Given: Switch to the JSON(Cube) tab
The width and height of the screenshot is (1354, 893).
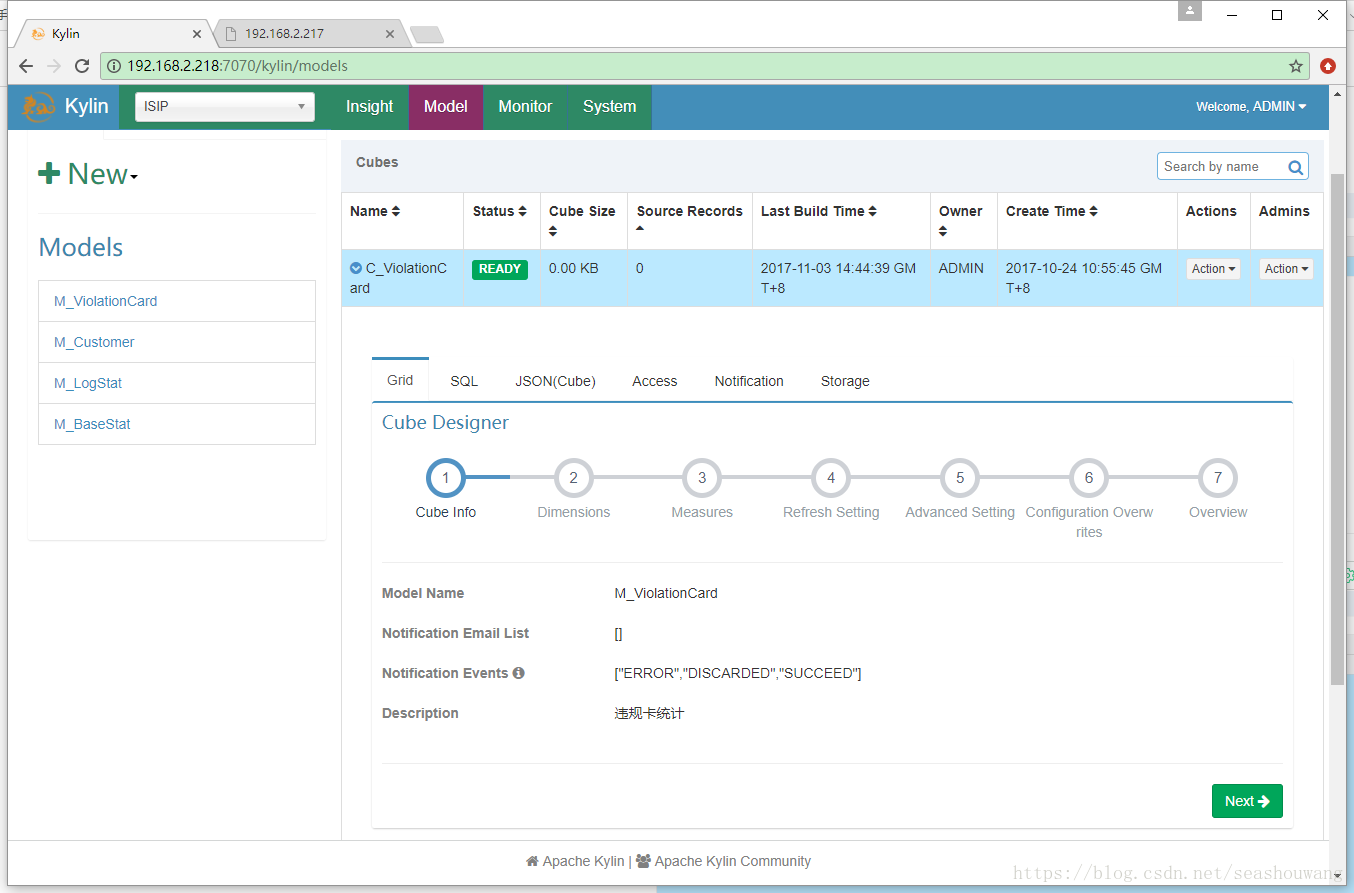Looking at the screenshot, I should tap(555, 381).
